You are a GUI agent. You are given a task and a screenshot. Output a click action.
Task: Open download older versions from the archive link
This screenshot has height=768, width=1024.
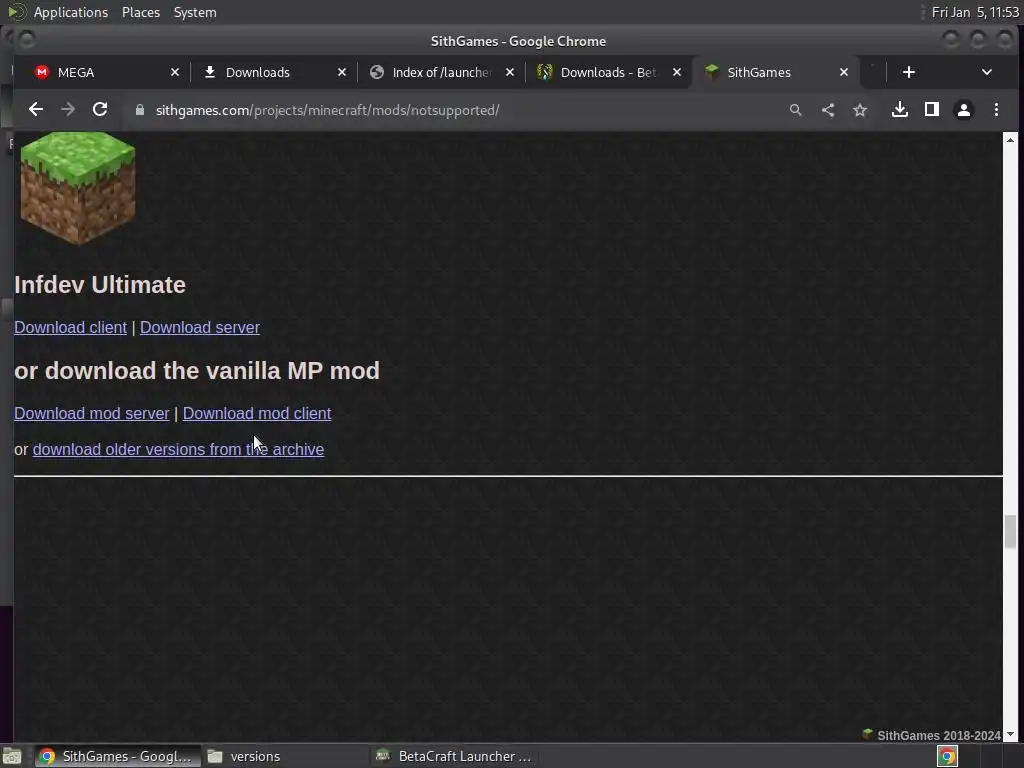[x=178, y=449]
